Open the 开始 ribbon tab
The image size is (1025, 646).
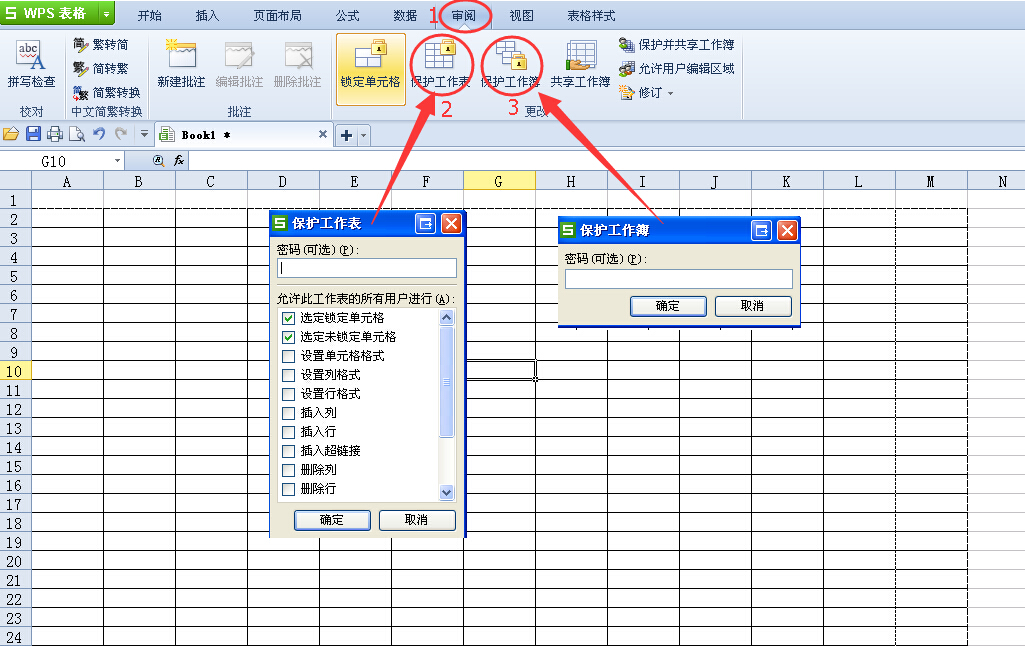[x=149, y=15]
